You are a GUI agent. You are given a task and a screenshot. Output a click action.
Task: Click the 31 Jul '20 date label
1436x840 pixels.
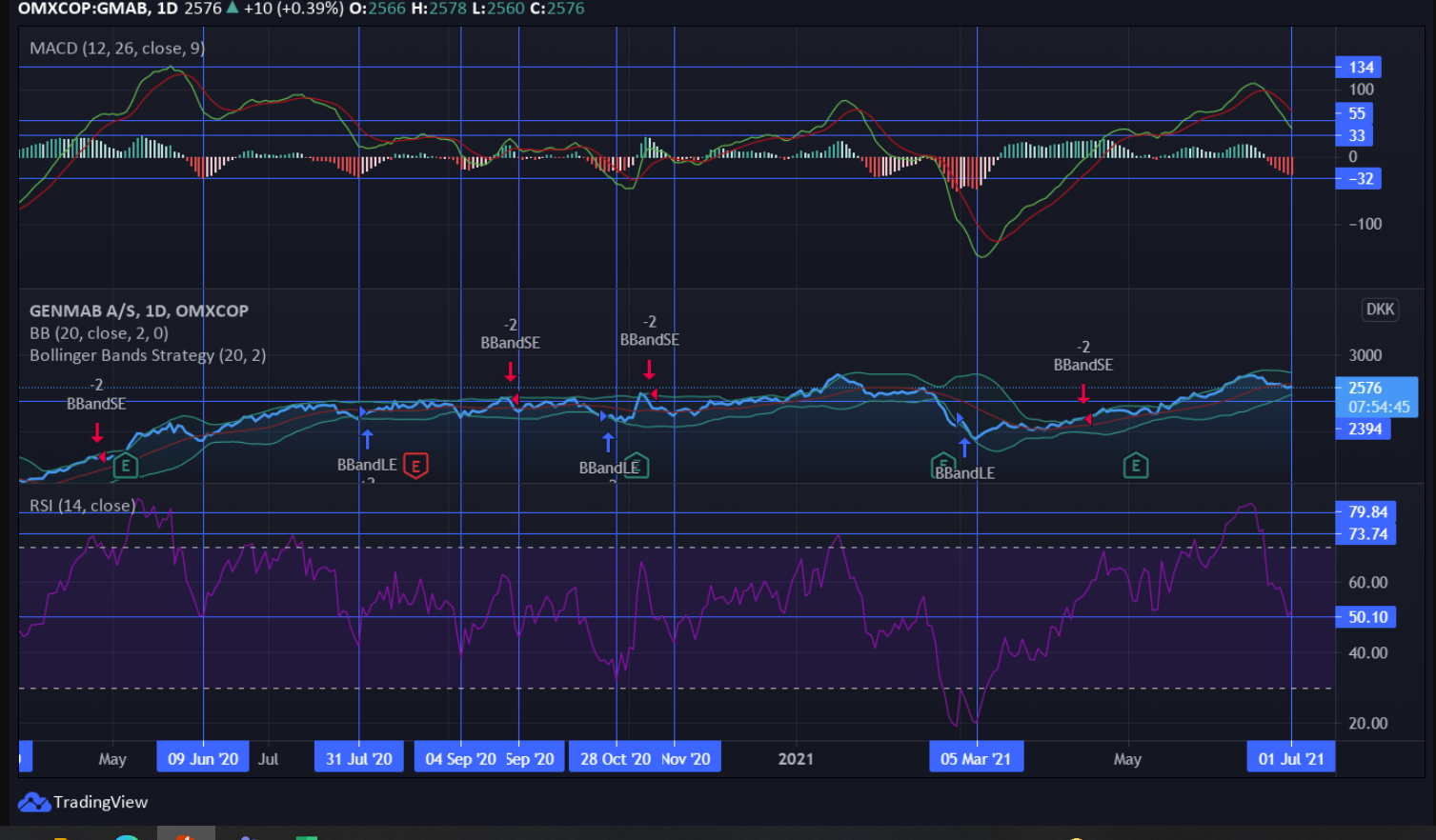[x=359, y=759]
